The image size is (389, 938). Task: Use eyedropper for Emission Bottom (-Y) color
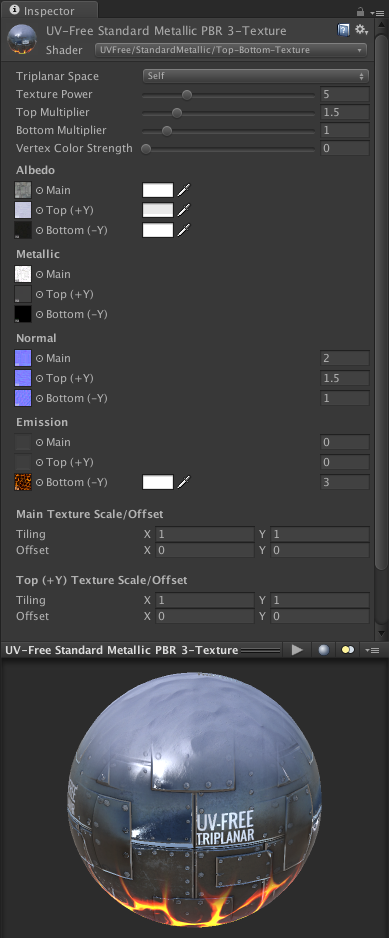(184, 482)
